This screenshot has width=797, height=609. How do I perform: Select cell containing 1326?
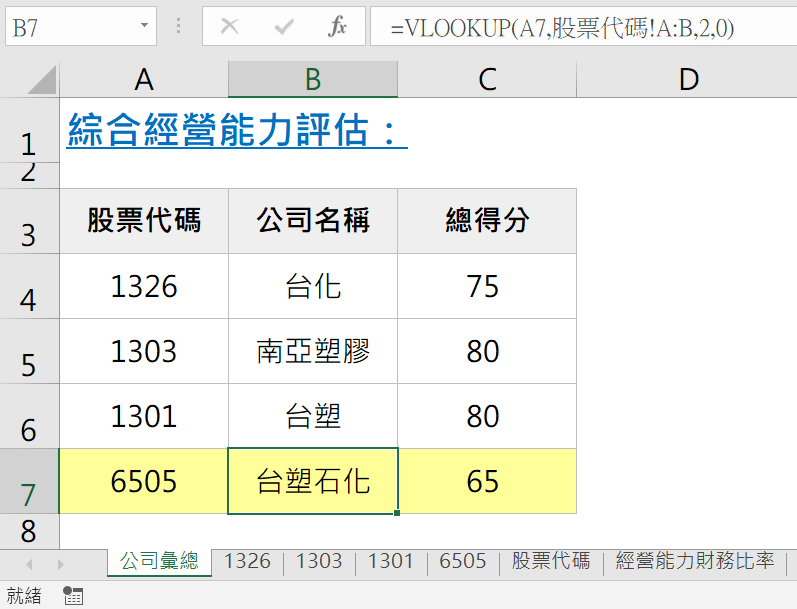(x=144, y=286)
